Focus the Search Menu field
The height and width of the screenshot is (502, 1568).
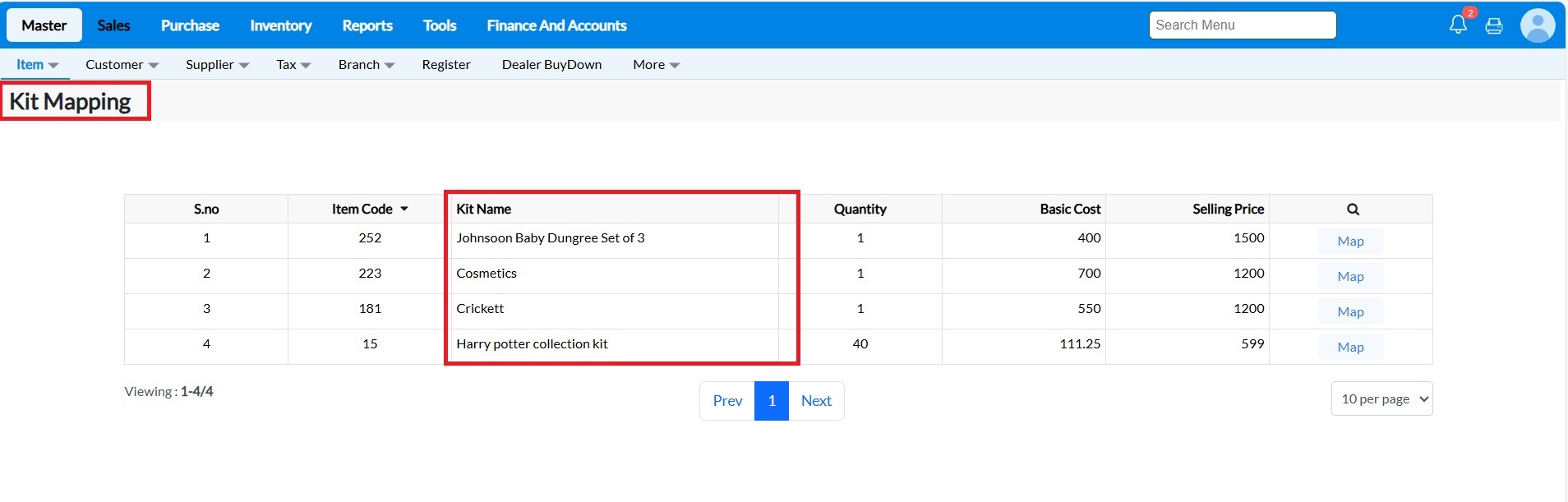tap(1242, 25)
